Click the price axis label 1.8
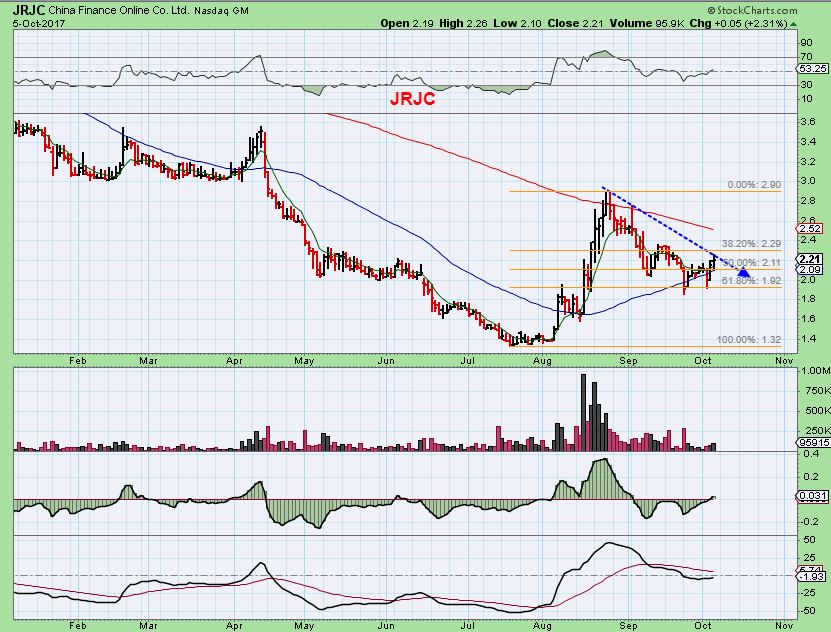The image size is (831, 632). pos(808,299)
